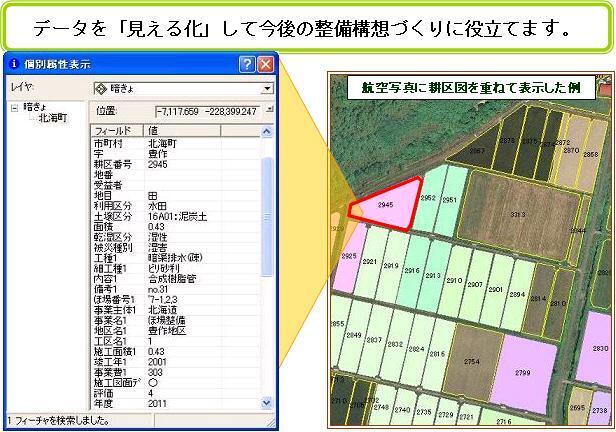Select the 備考1 row value no.31
This screenshot has height=432, width=616.
click(158, 289)
